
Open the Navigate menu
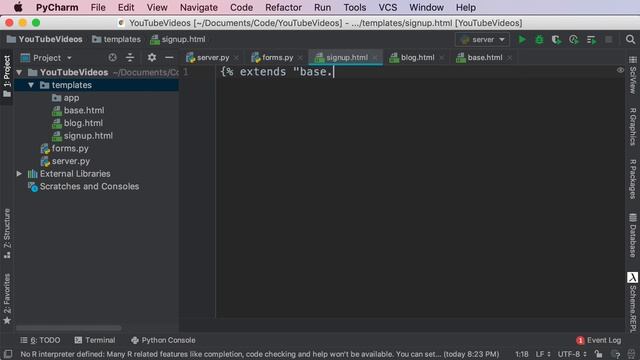(x=199, y=7)
